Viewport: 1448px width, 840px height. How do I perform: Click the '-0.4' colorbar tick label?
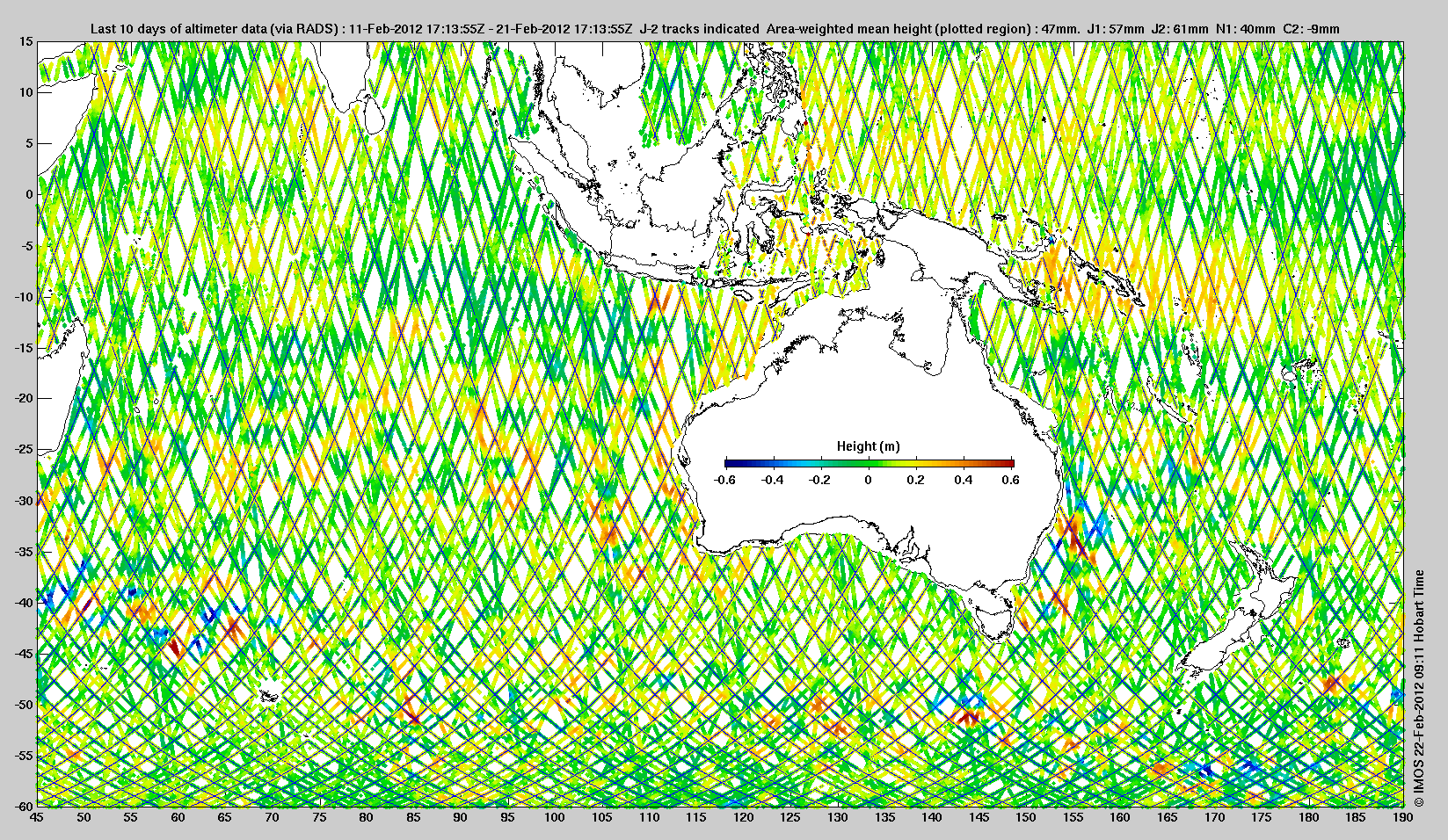point(773,480)
